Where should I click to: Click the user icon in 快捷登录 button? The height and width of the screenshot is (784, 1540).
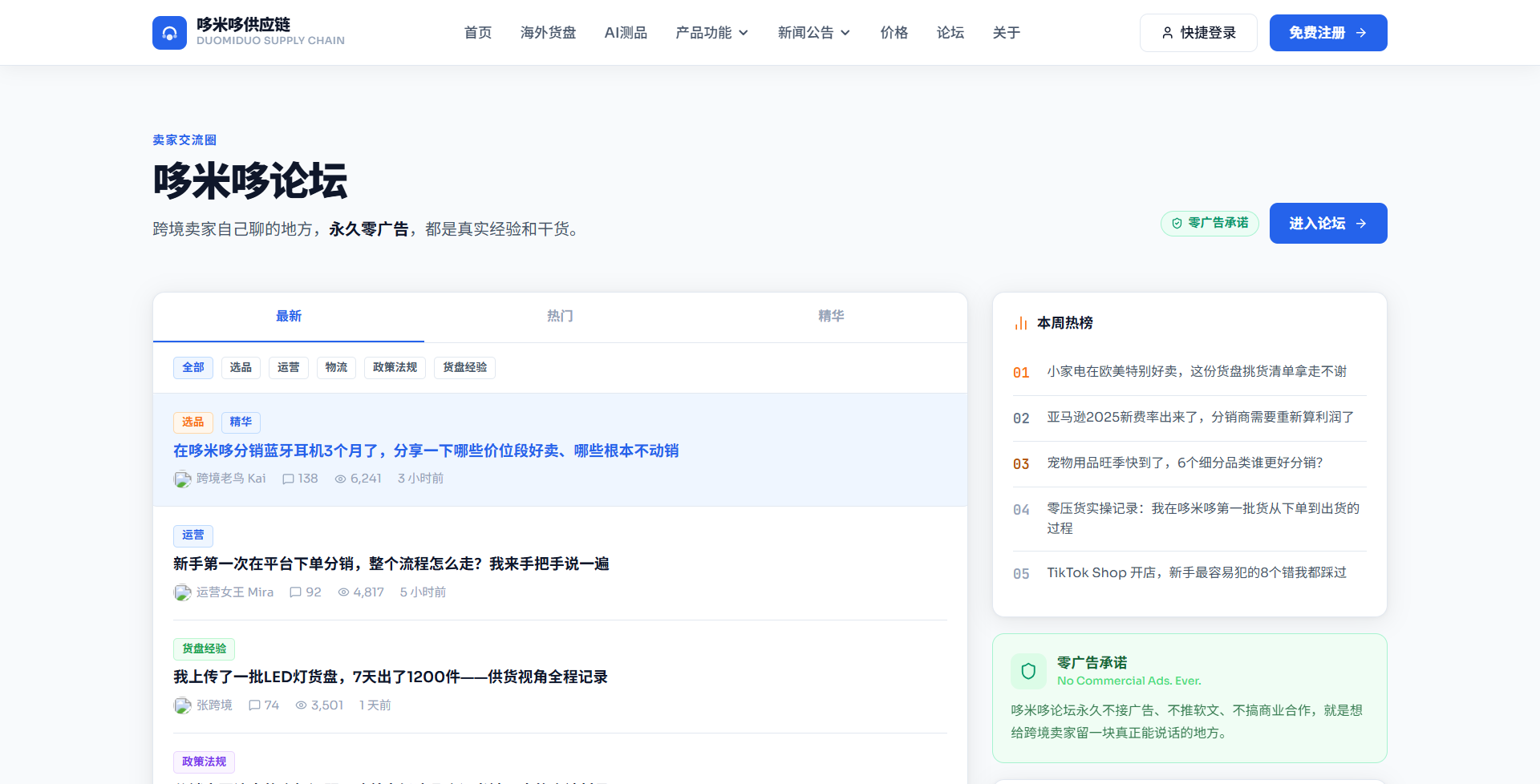pyautogui.click(x=1168, y=33)
